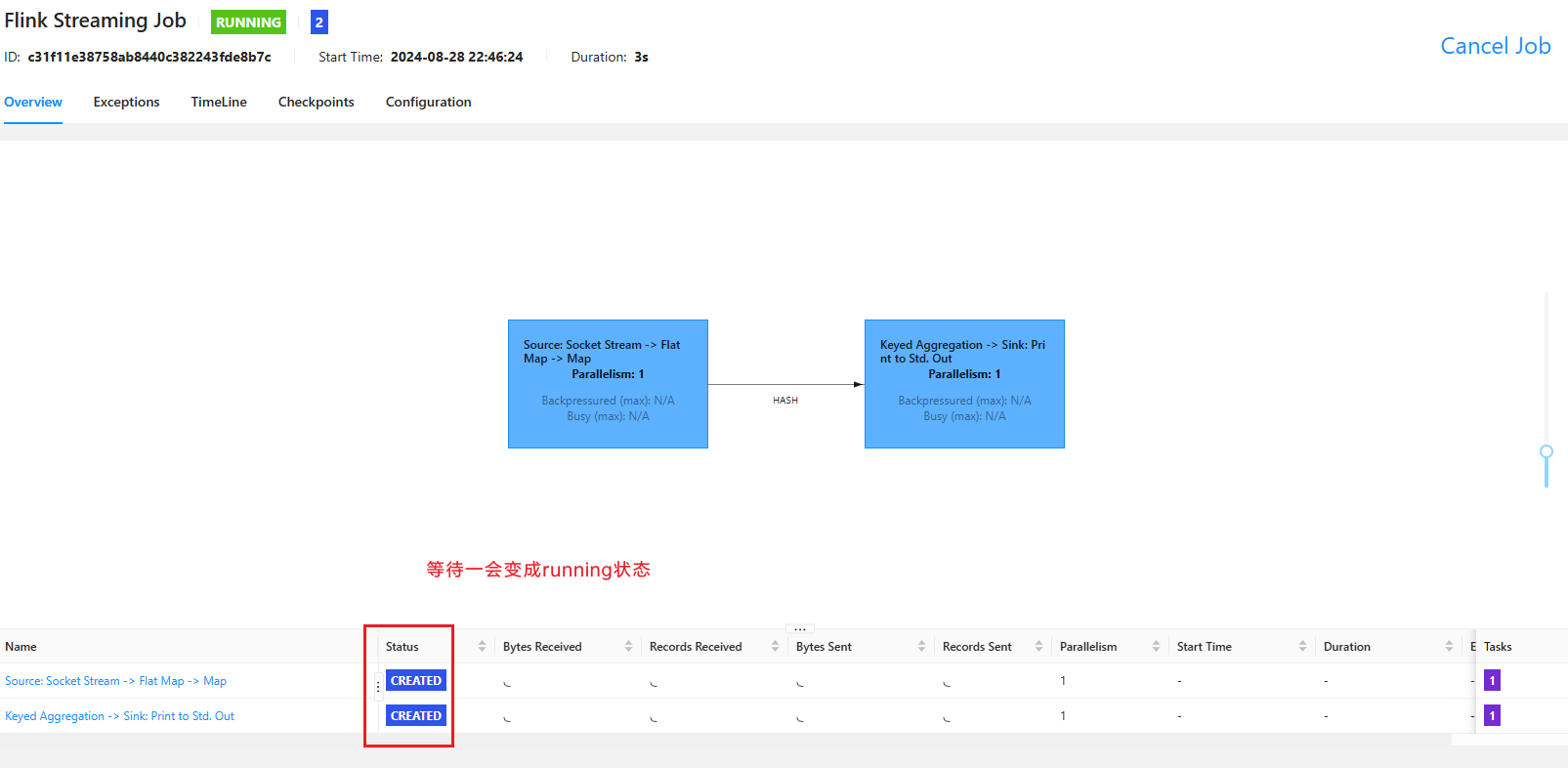This screenshot has height=768, width=1568.
Task: Click the purple Tasks badge in the Keyed Aggregation row
Action: 1492,716
